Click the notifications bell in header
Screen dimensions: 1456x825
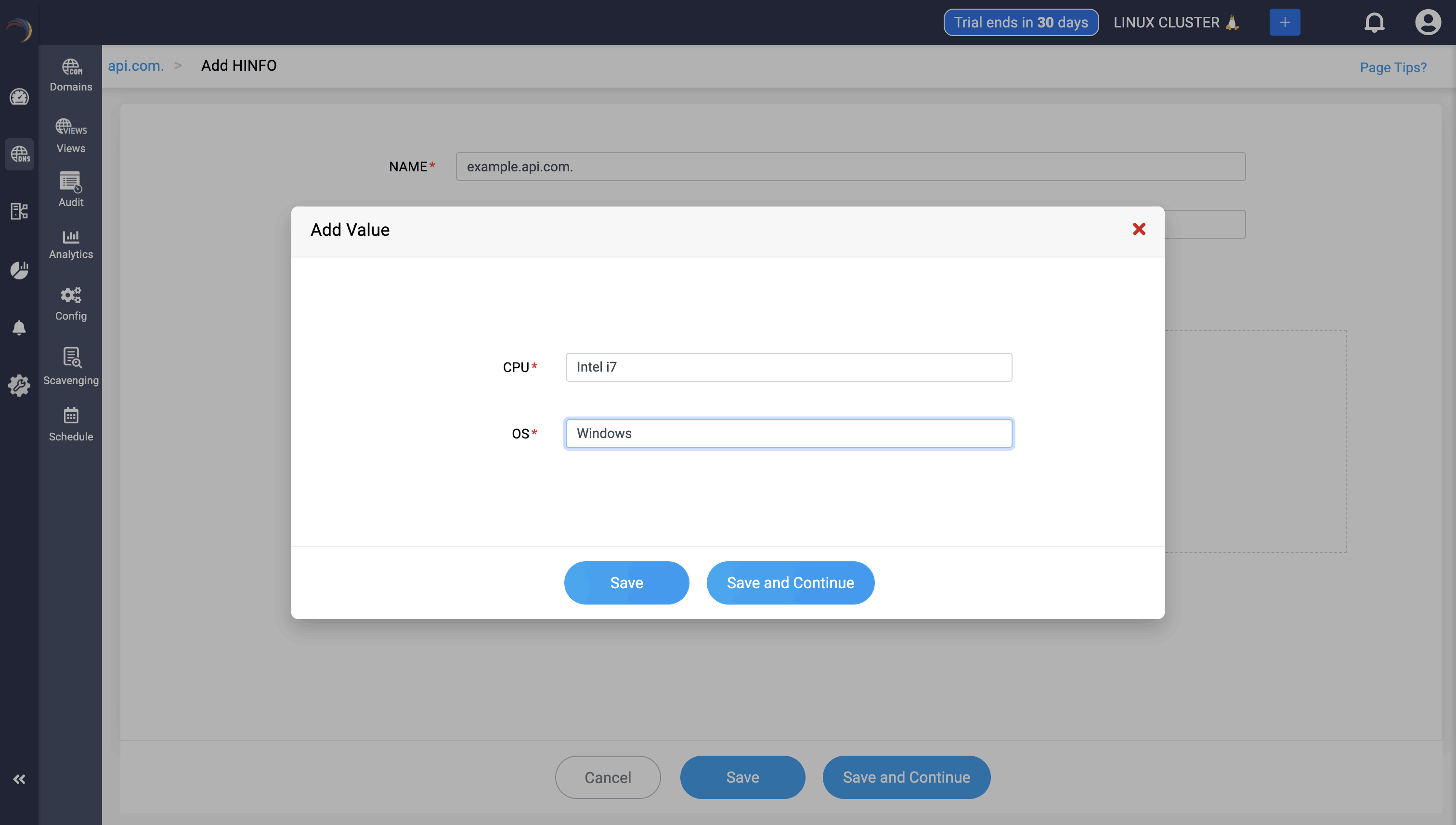1374,23
